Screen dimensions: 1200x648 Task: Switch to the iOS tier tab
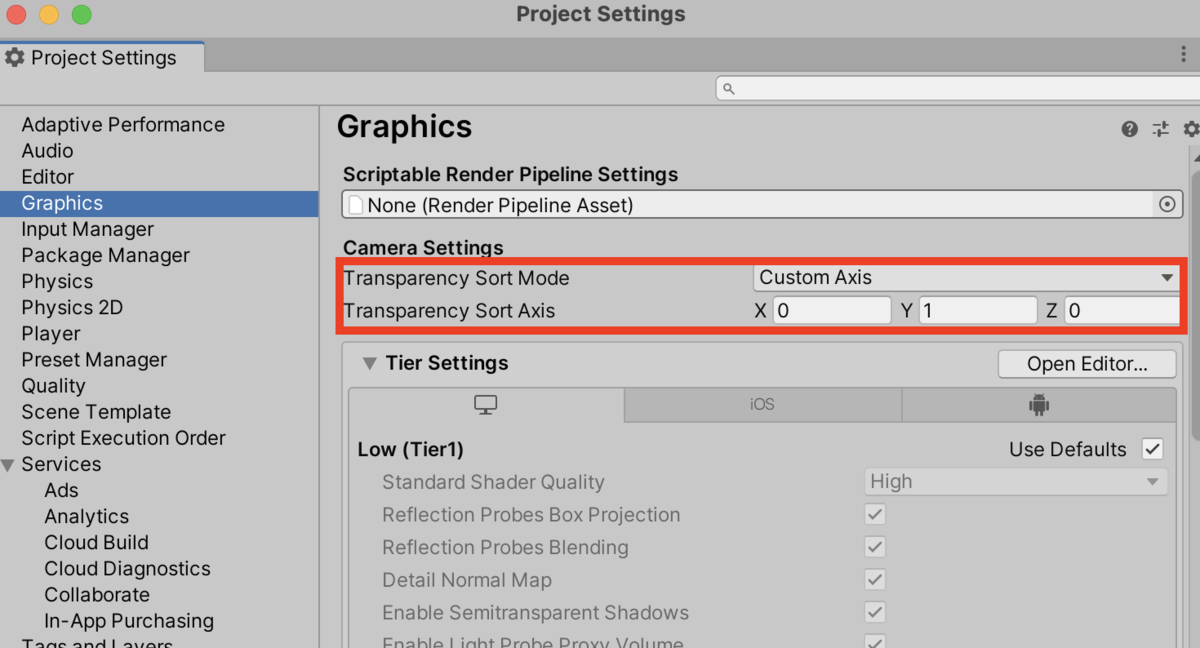coord(762,405)
